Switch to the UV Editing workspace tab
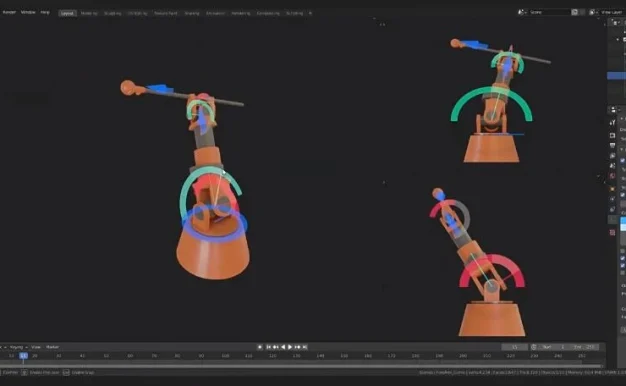Image resolution: width=626 pixels, height=386 pixels. pos(137,13)
